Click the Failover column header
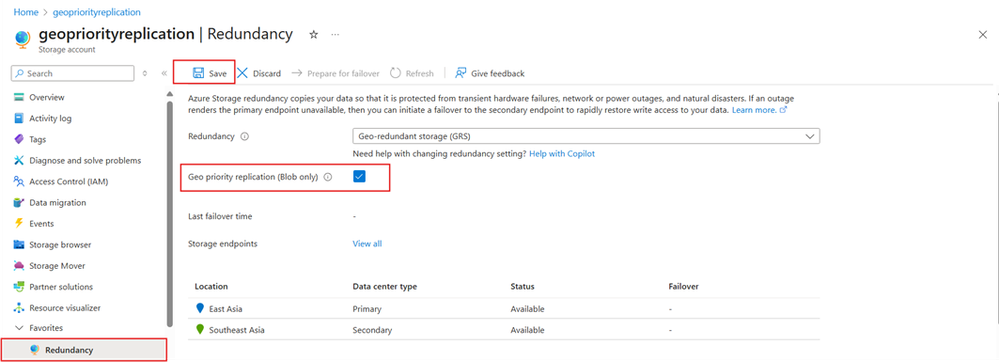The image size is (999, 362). pyautogui.click(x=684, y=287)
